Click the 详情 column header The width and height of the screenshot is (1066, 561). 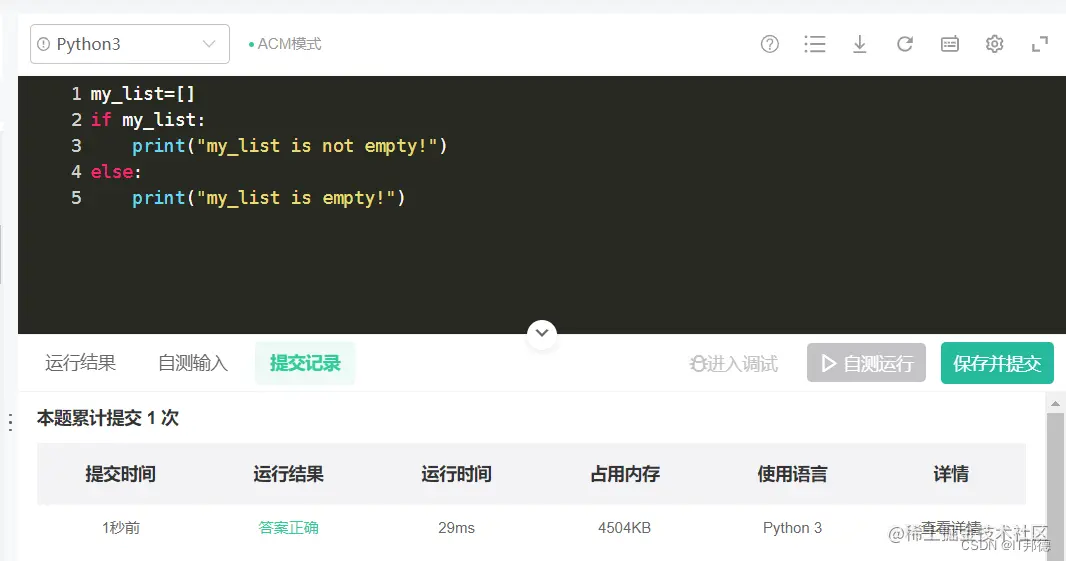[x=951, y=474]
